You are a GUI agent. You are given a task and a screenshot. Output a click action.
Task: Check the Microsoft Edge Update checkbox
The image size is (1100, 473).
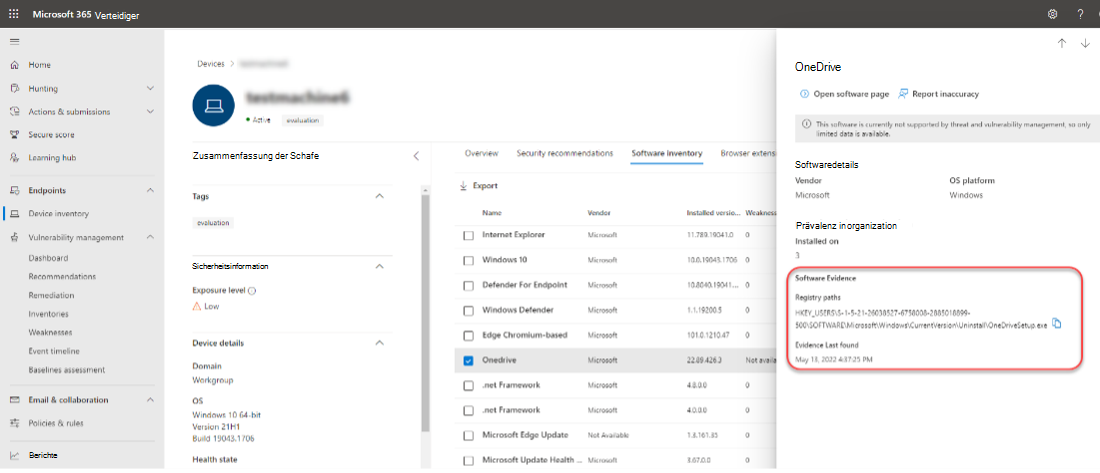[x=468, y=436]
